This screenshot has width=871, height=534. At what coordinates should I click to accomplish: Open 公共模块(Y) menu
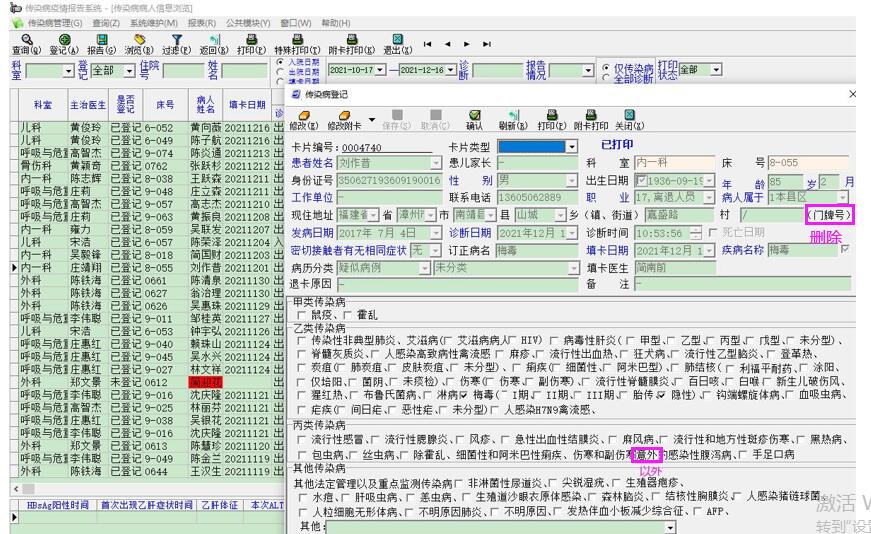248,23
